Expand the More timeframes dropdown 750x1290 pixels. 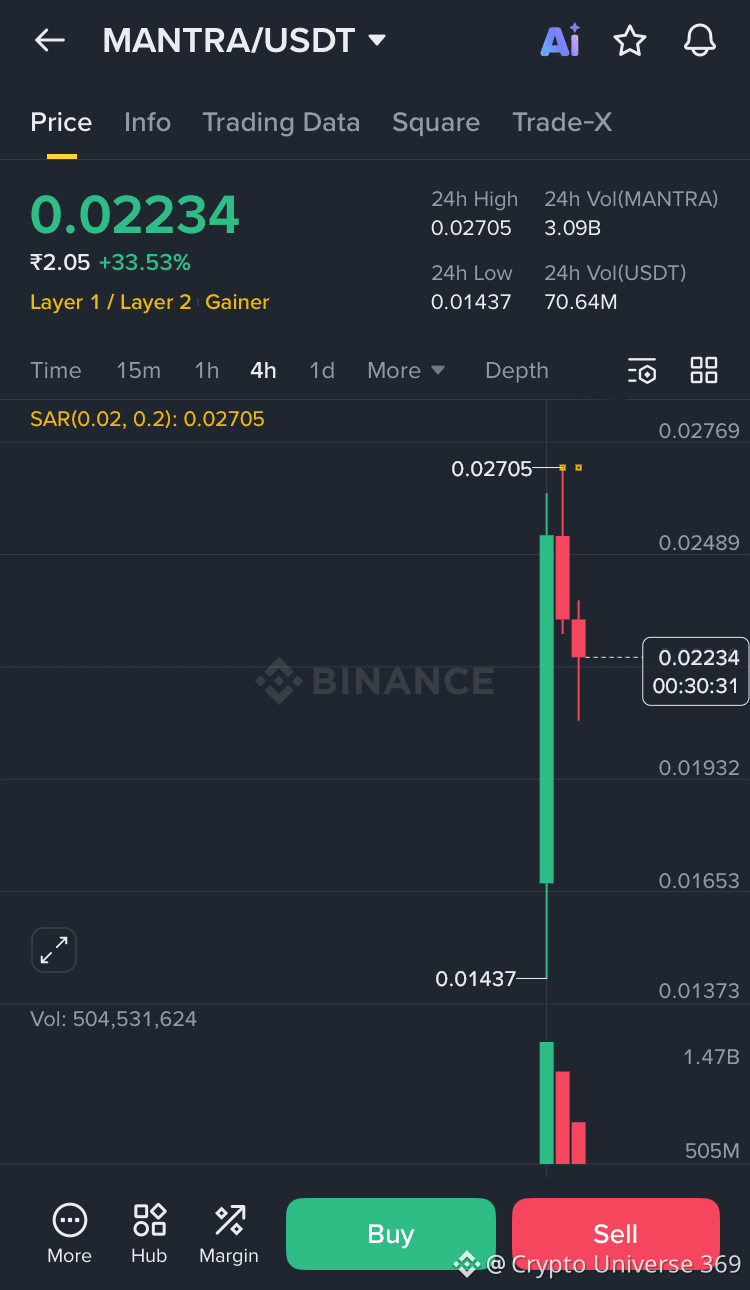pos(406,370)
